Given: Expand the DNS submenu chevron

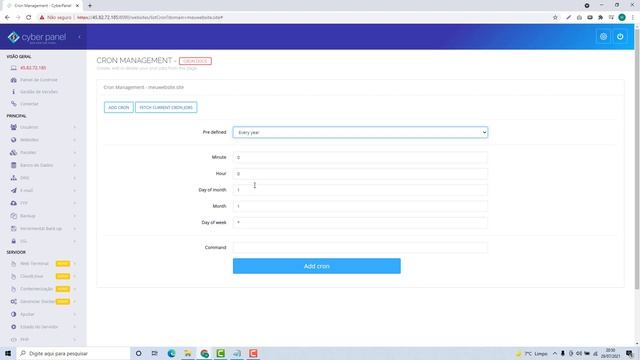Looking at the screenshot, I should pyautogui.click(x=75, y=178).
